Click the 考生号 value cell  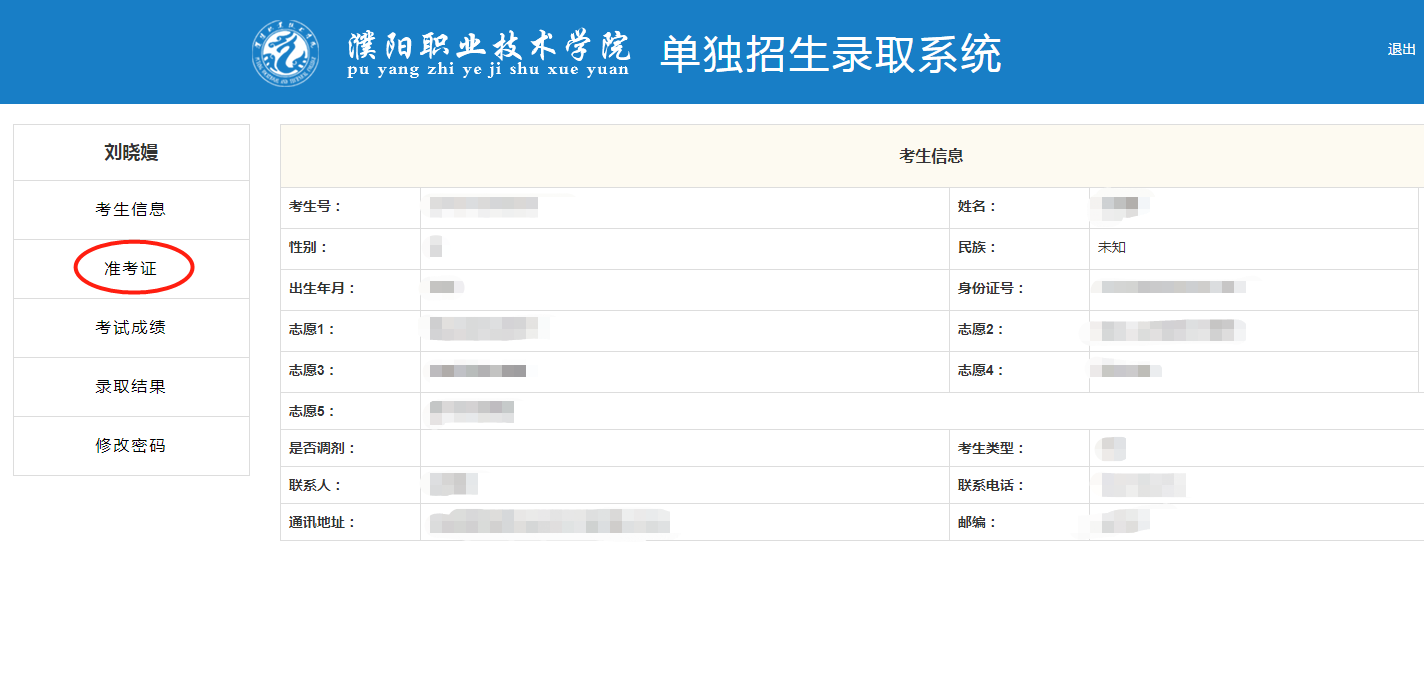click(x=685, y=208)
